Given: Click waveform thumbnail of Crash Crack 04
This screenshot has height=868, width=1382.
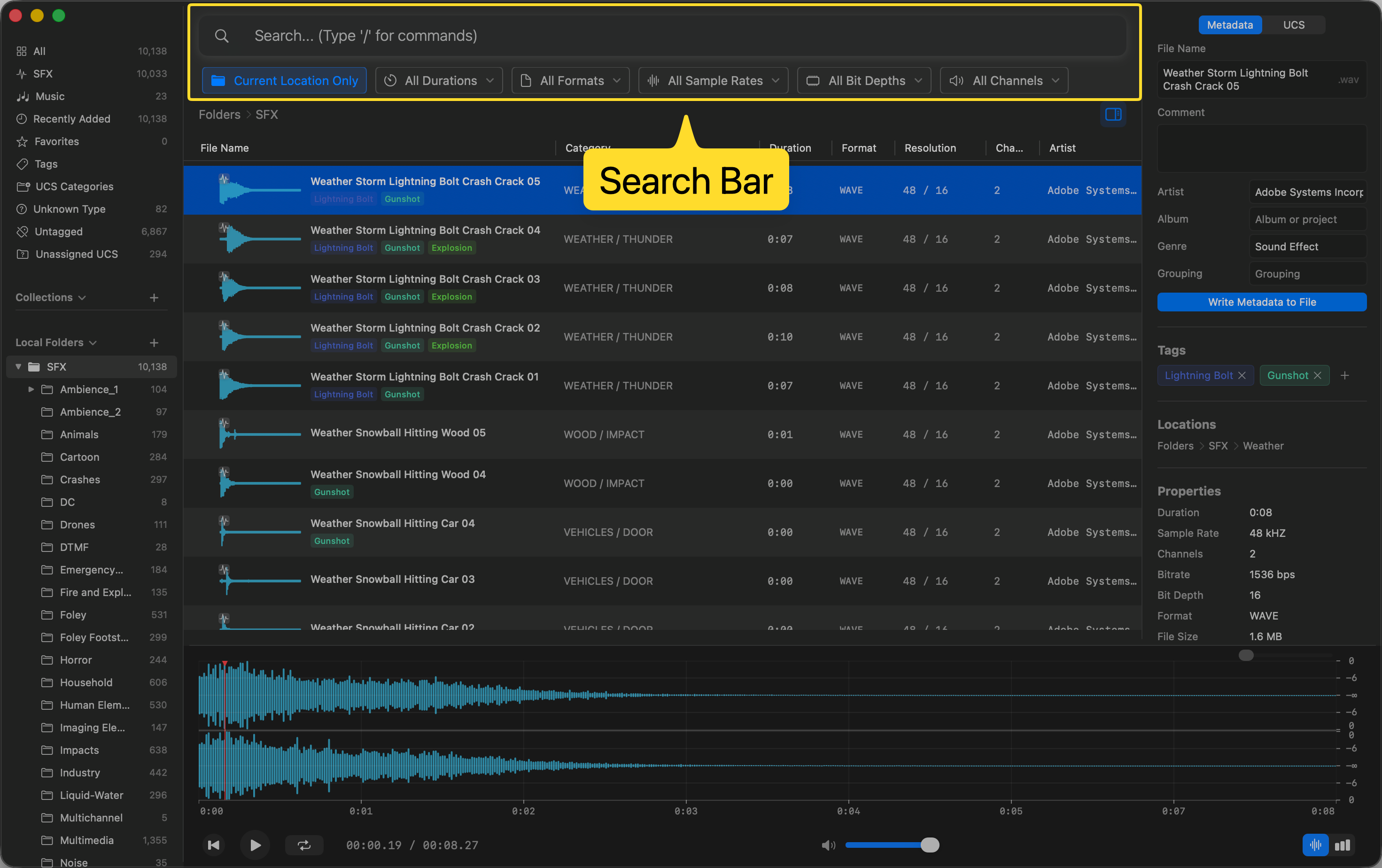Looking at the screenshot, I should (x=259, y=239).
